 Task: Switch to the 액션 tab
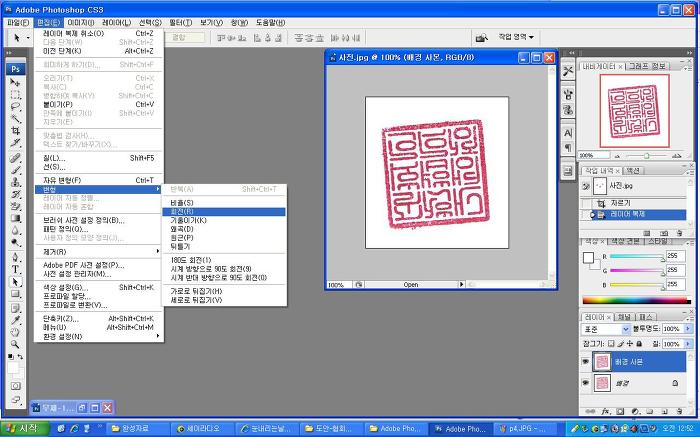633,171
